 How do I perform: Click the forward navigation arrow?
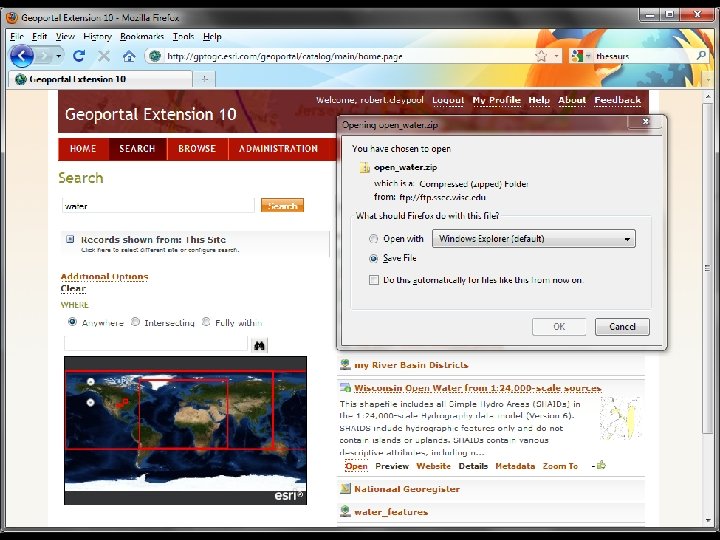[x=44, y=56]
